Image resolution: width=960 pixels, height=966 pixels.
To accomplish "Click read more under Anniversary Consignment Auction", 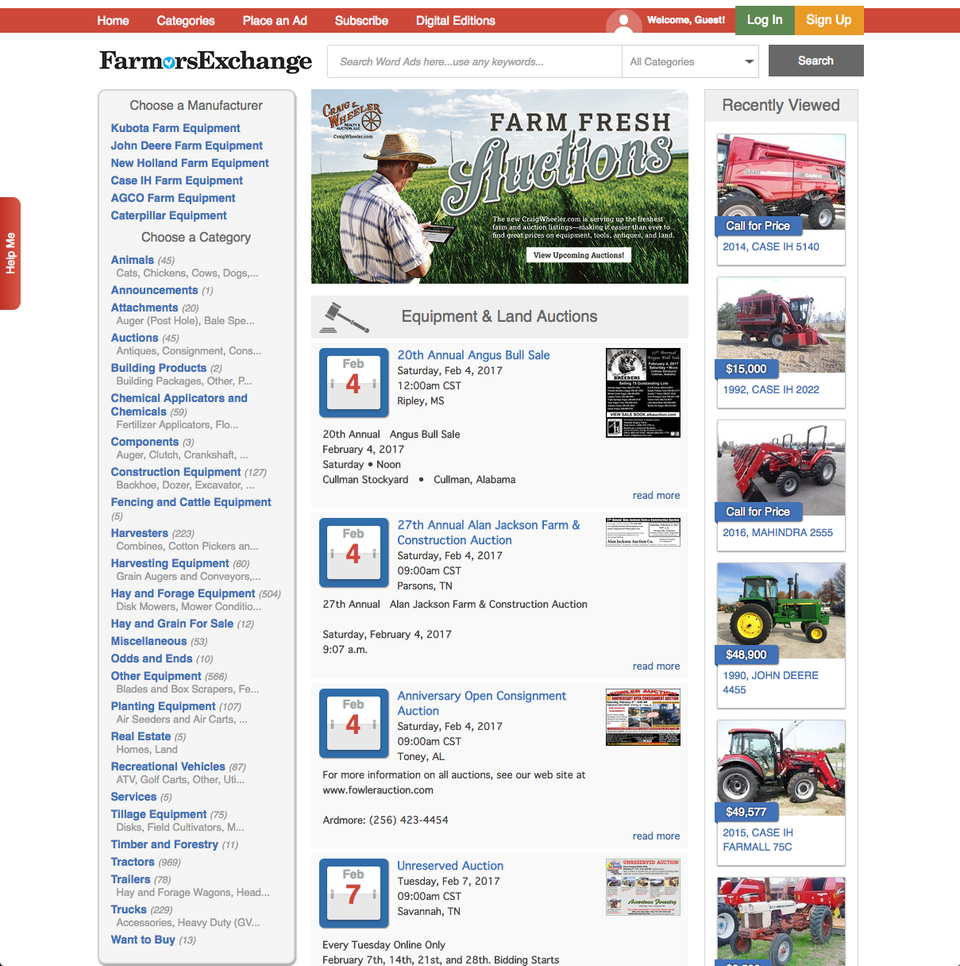I will tap(656, 836).
